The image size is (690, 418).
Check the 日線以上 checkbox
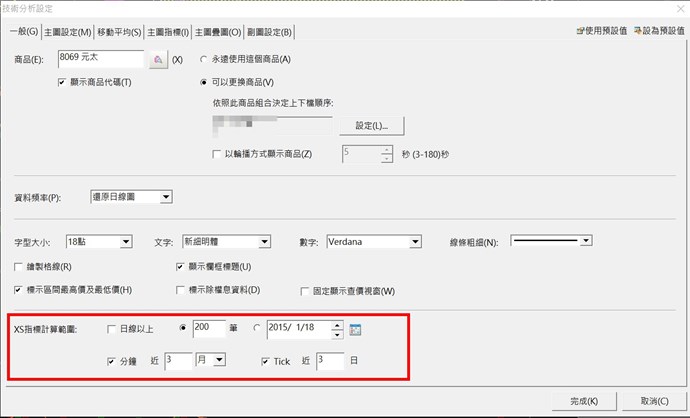112,329
